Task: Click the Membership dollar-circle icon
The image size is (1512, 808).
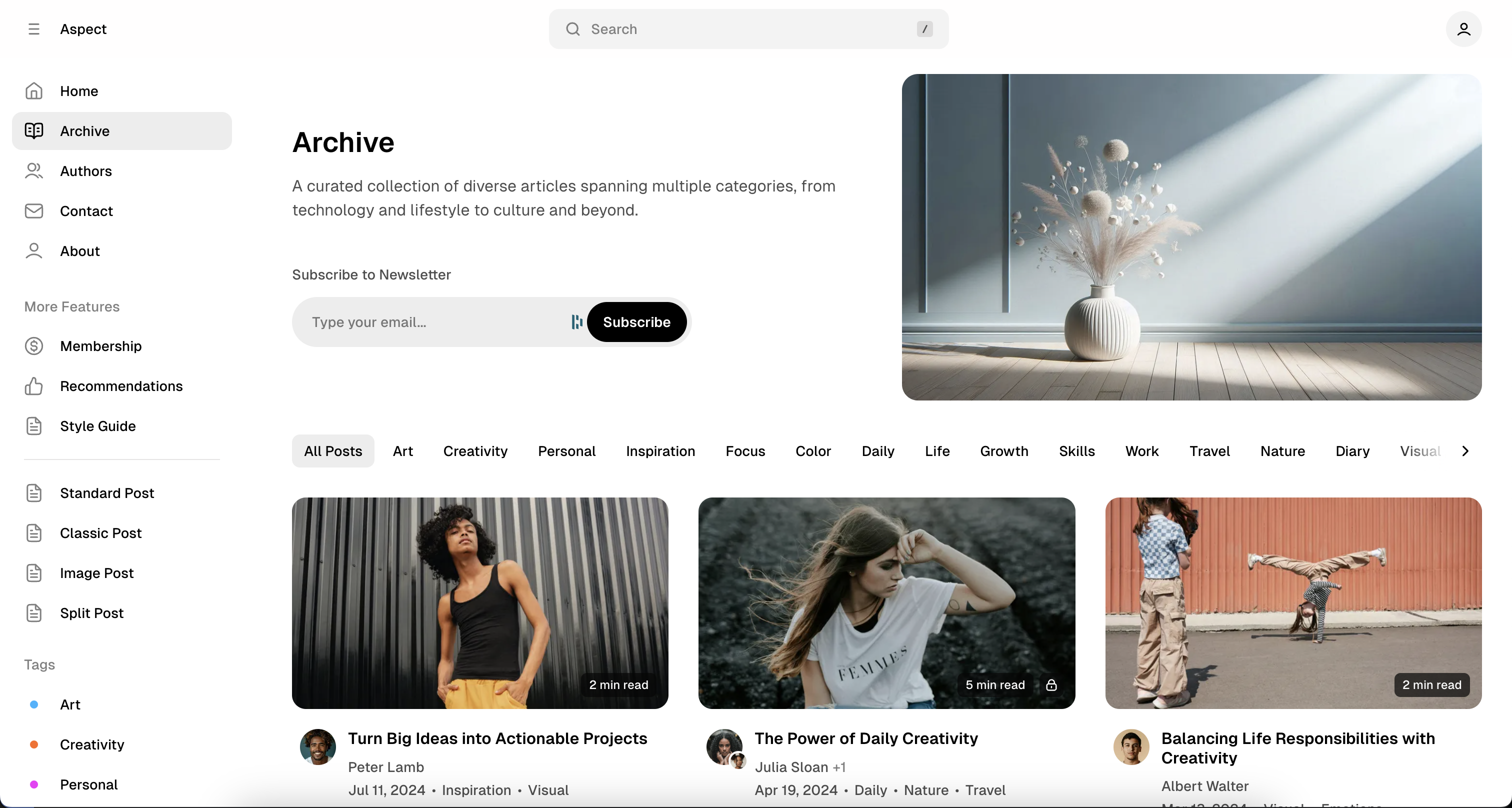Action: (x=34, y=345)
